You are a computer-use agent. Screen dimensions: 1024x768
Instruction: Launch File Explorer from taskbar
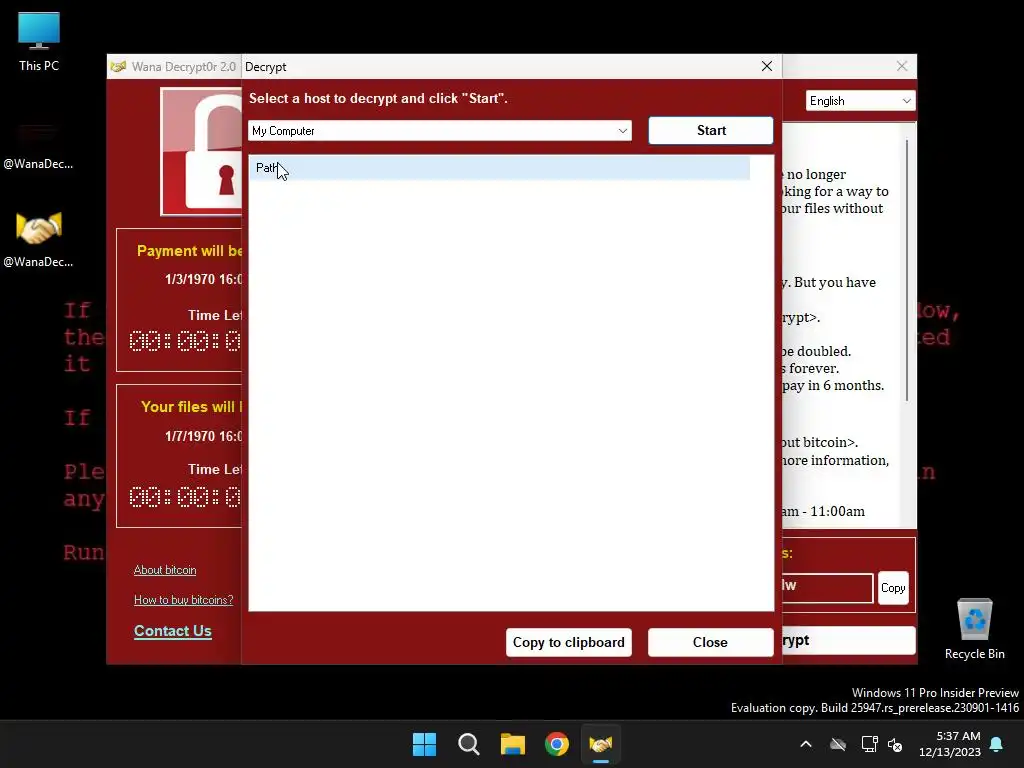tap(513, 744)
